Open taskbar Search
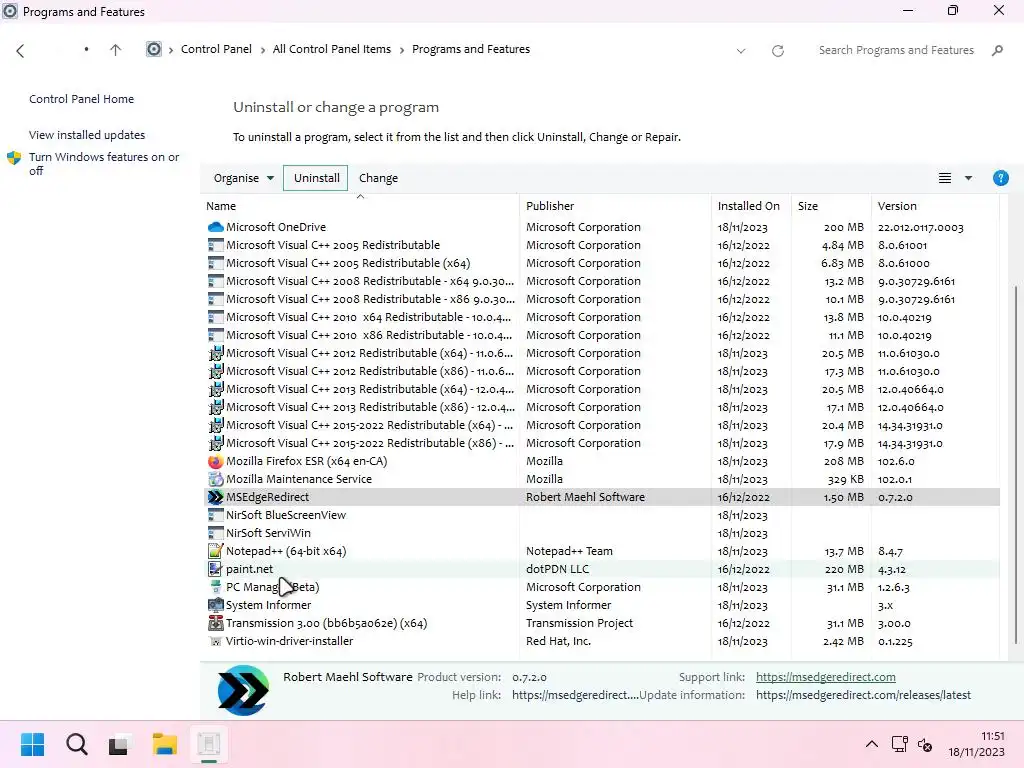1024x768 pixels. (x=76, y=744)
